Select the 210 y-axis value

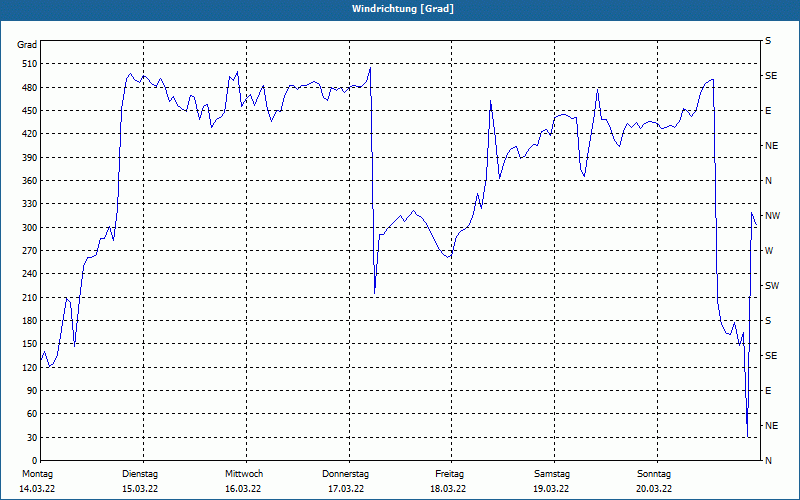click(x=30, y=297)
